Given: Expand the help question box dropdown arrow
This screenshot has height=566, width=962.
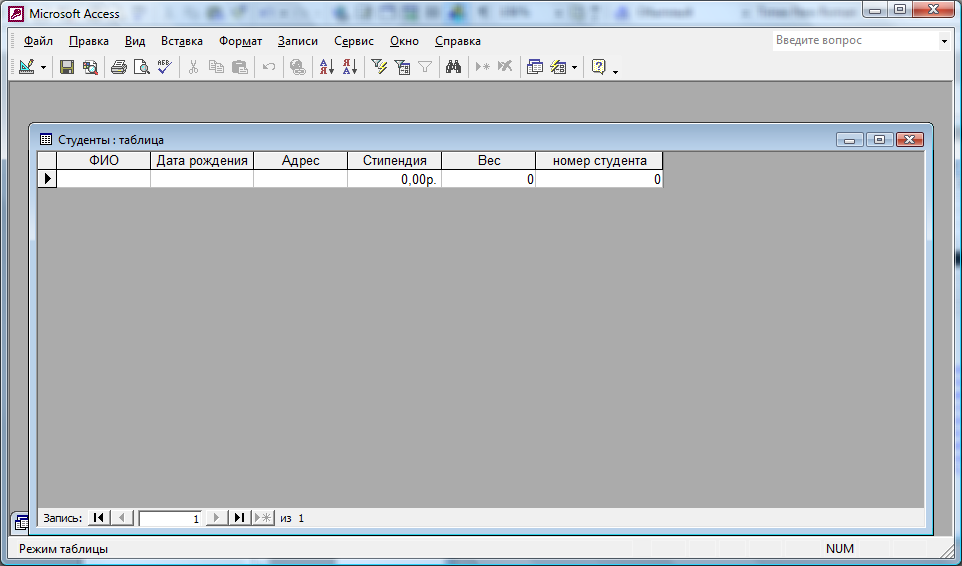Looking at the screenshot, I should (x=944, y=41).
